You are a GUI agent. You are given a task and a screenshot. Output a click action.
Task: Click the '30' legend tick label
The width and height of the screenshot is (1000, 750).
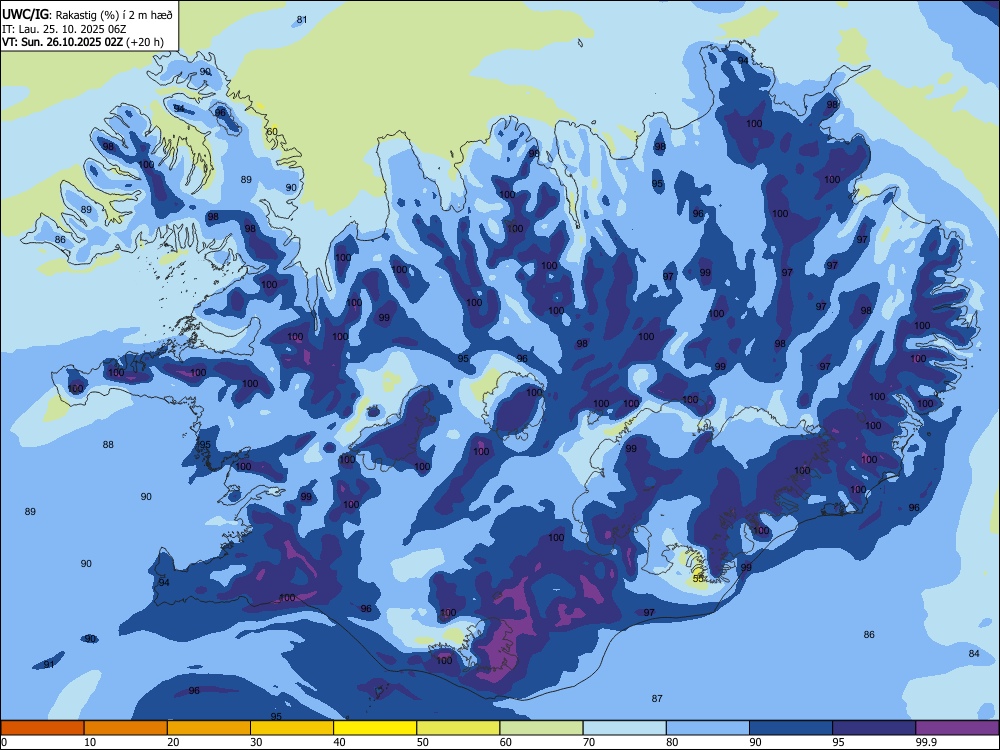pyautogui.click(x=256, y=742)
